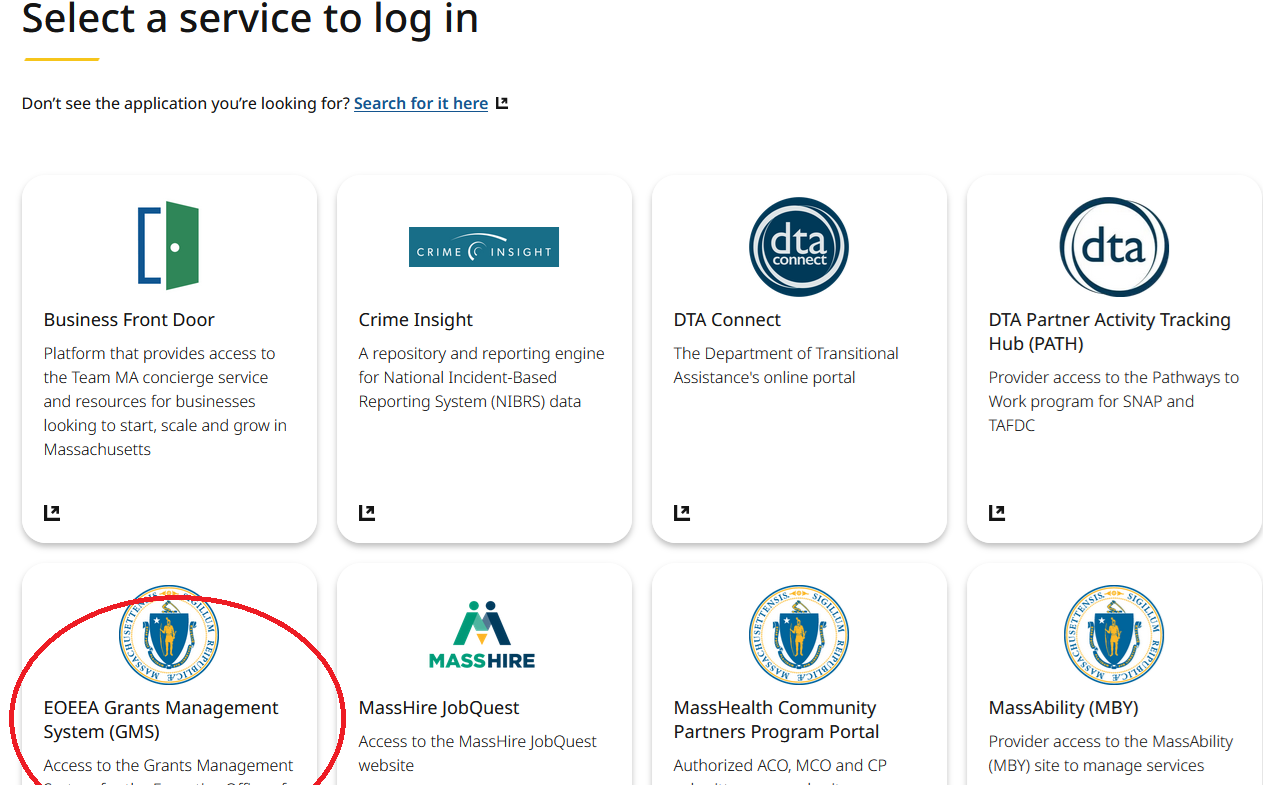Viewport: 1263px width, 785px height.
Task: Open the DTA Connect round logo
Action: [799, 247]
